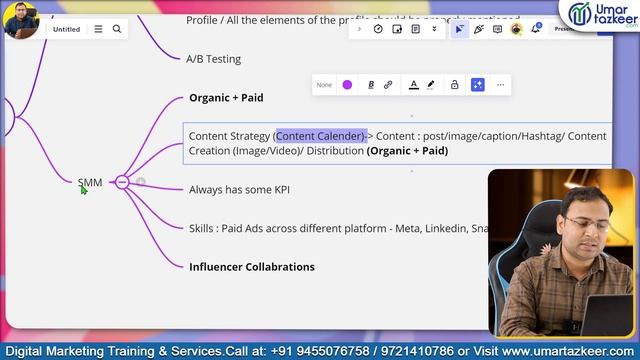Select the SMM node
Screen dimensions: 640x360
point(90,182)
